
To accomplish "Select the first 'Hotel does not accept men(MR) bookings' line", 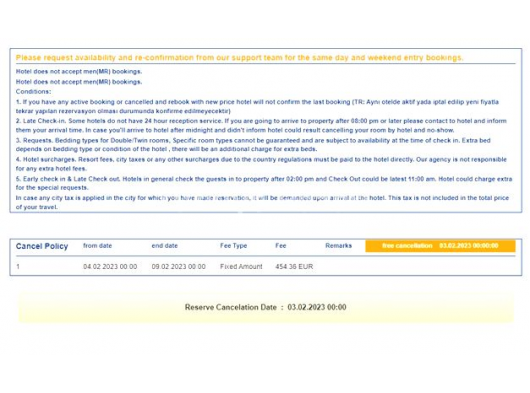I will (79, 72).
